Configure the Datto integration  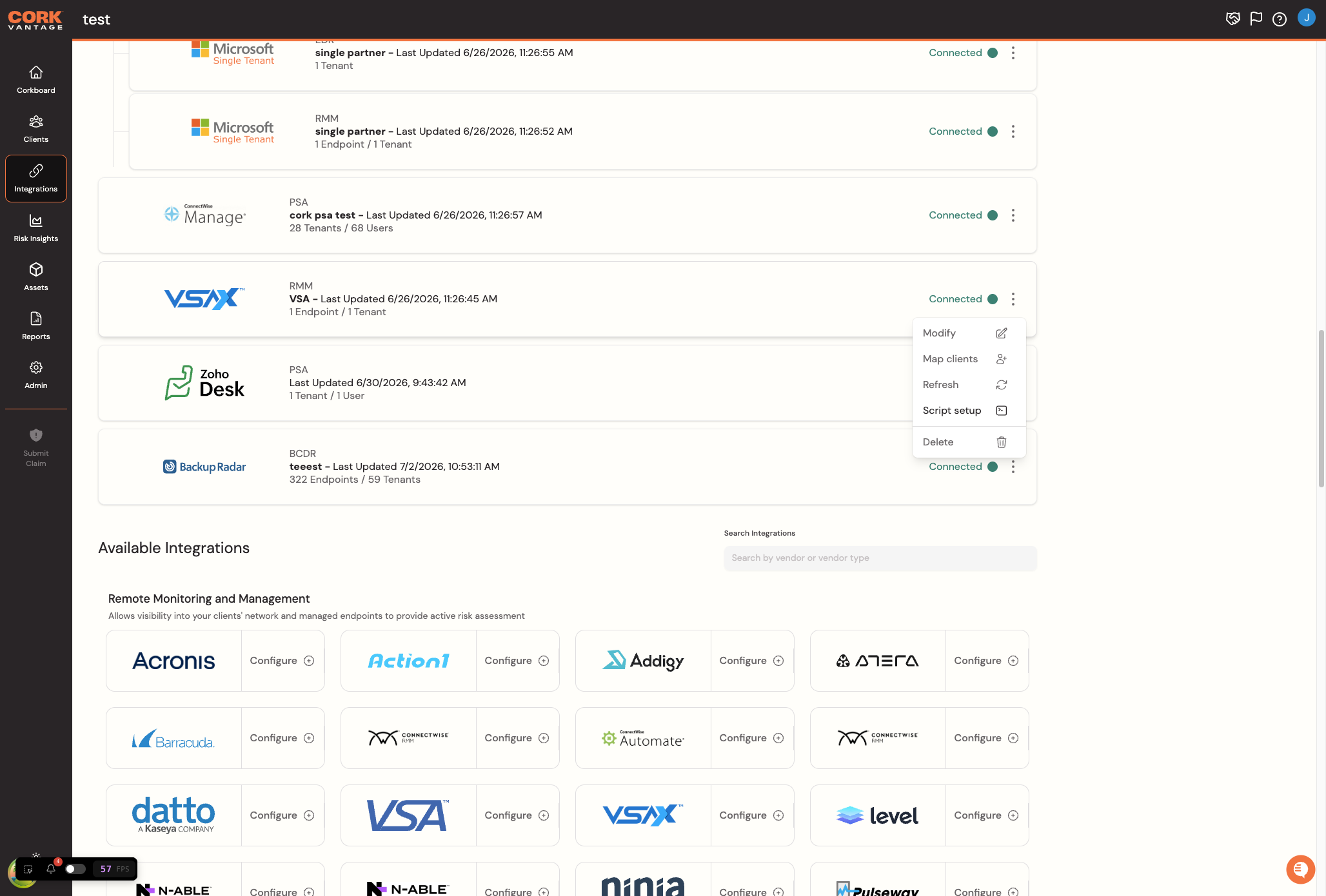282,815
